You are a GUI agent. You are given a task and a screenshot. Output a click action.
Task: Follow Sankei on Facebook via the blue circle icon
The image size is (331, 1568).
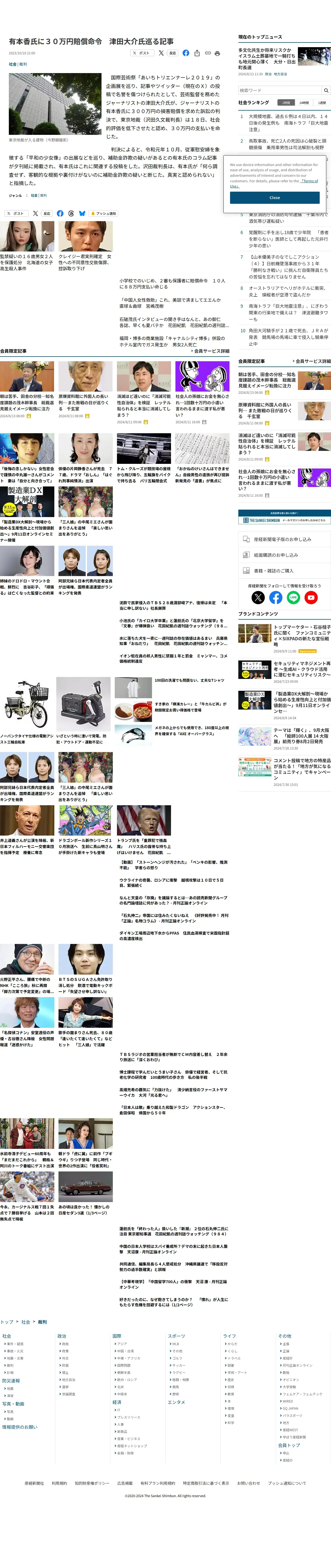(x=276, y=598)
